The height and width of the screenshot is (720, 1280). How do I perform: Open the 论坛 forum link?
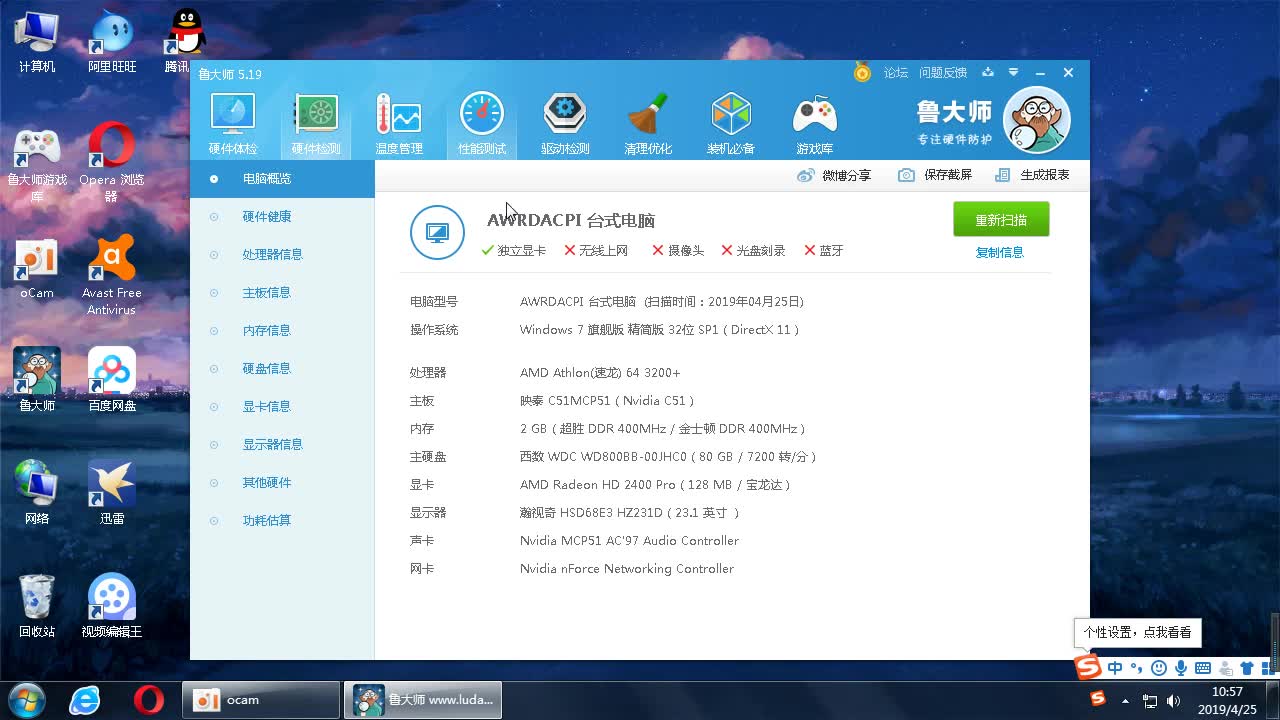tap(896, 73)
